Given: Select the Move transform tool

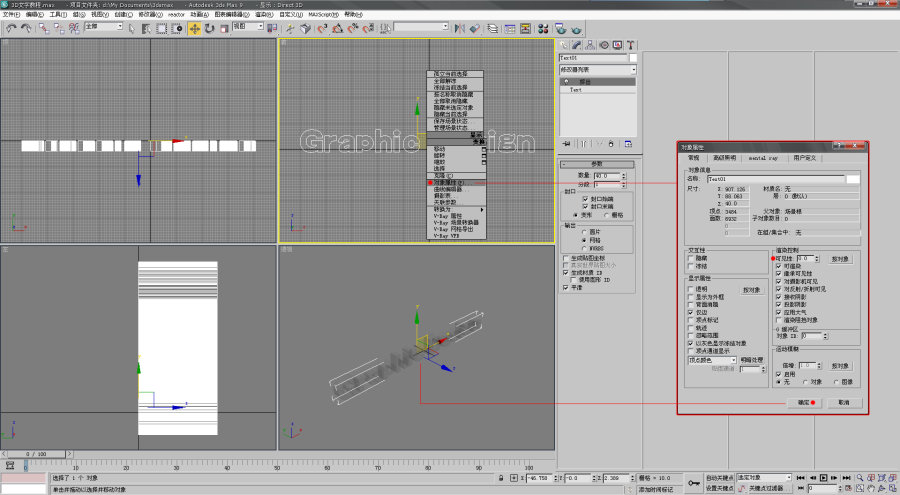Looking at the screenshot, I should [194, 28].
